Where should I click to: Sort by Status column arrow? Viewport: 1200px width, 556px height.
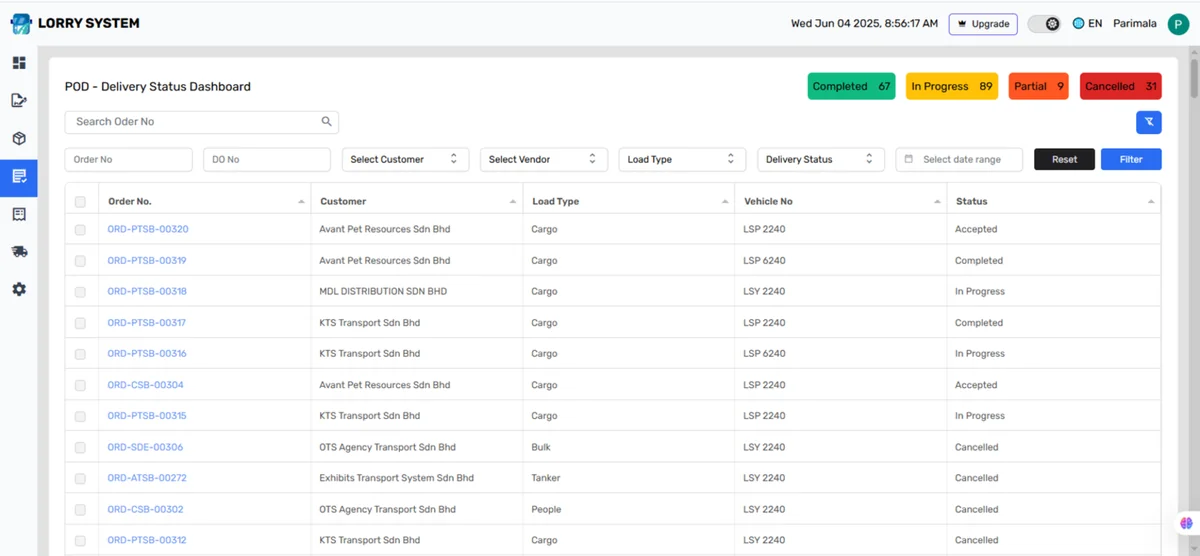click(x=1152, y=202)
